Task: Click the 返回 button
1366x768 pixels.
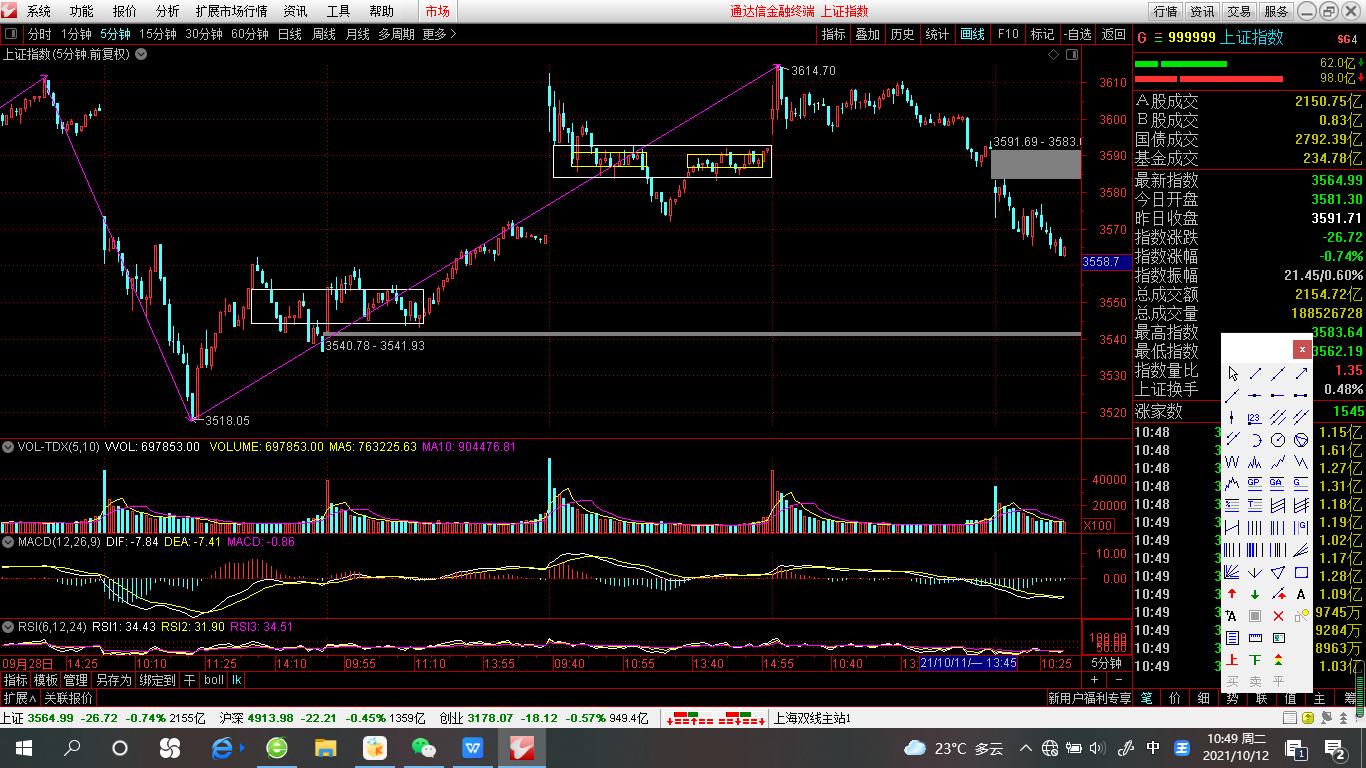Action: 1114,34
